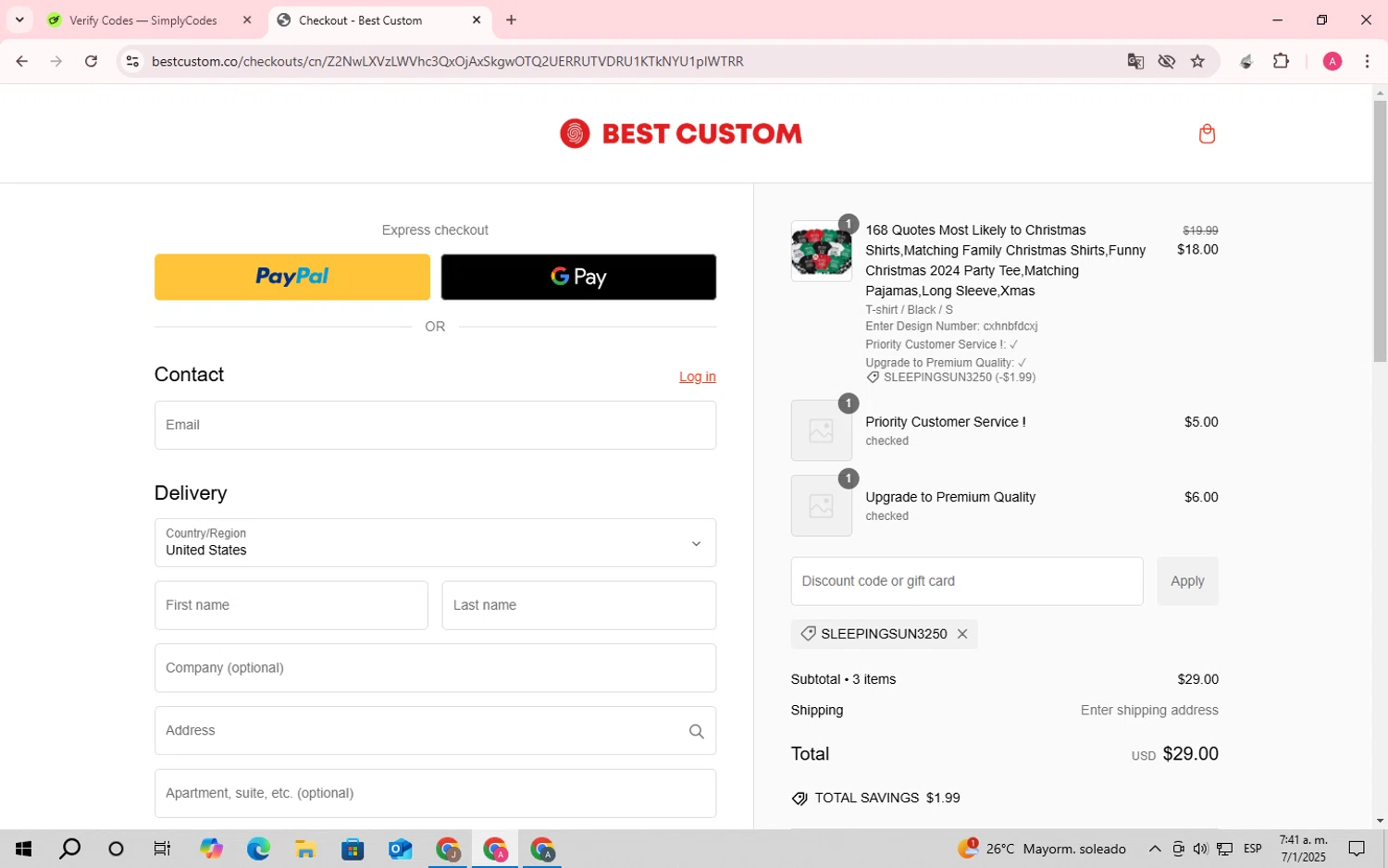Screen dimensions: 1388x868
Task: Switch to Verify Codes — SimplyCodes tab
Action: coord(143,20)
